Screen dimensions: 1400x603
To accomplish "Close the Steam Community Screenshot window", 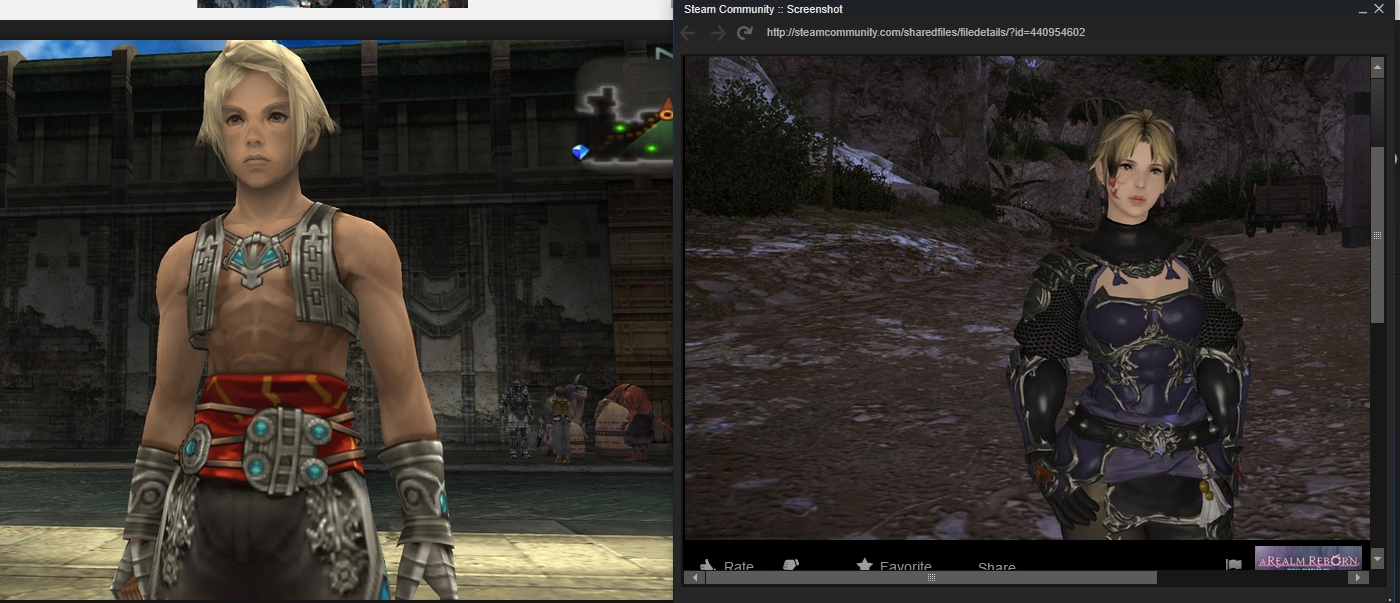I will (x=1380, y=9).
